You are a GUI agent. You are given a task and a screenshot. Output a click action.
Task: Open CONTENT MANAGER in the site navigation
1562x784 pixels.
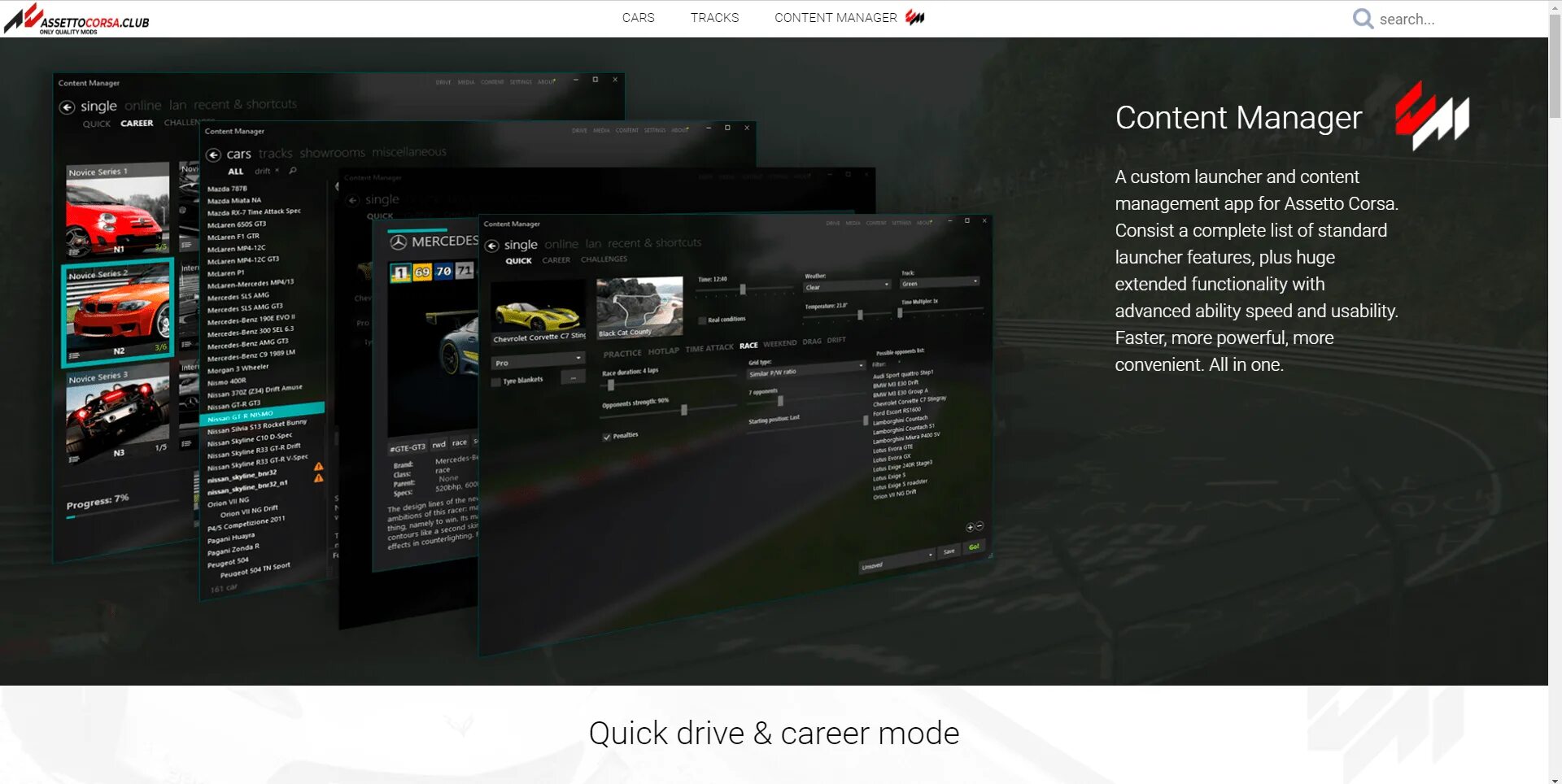click(836, 18)
